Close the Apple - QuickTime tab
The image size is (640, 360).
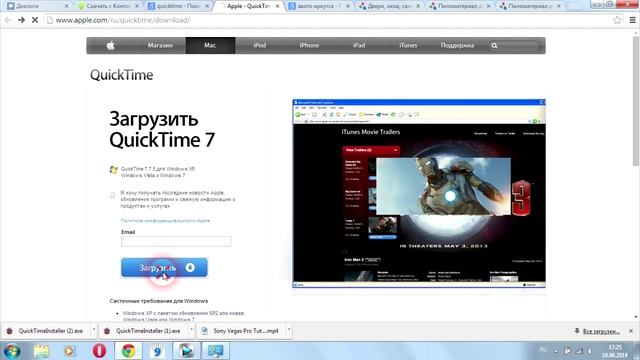pos(278,6)
